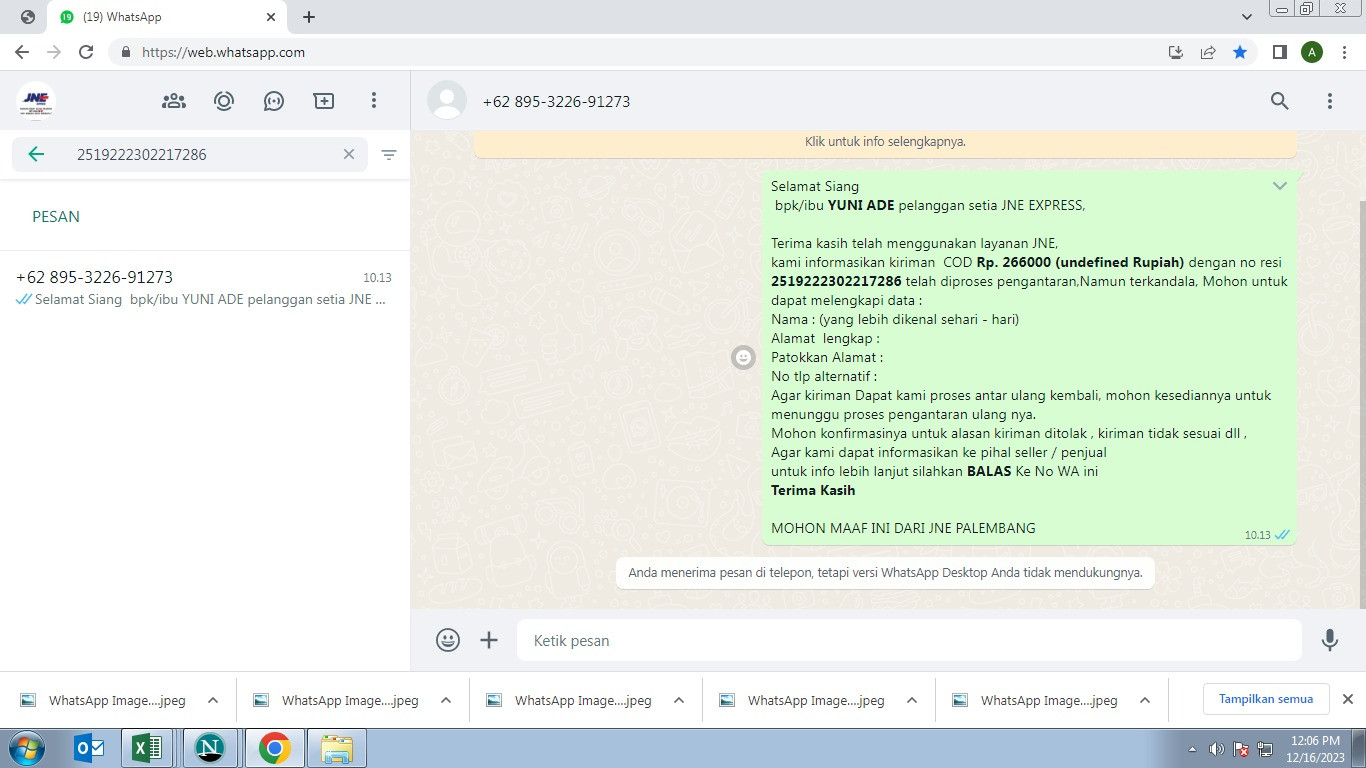Open the contact avatar in chat header

click(447, 101)
